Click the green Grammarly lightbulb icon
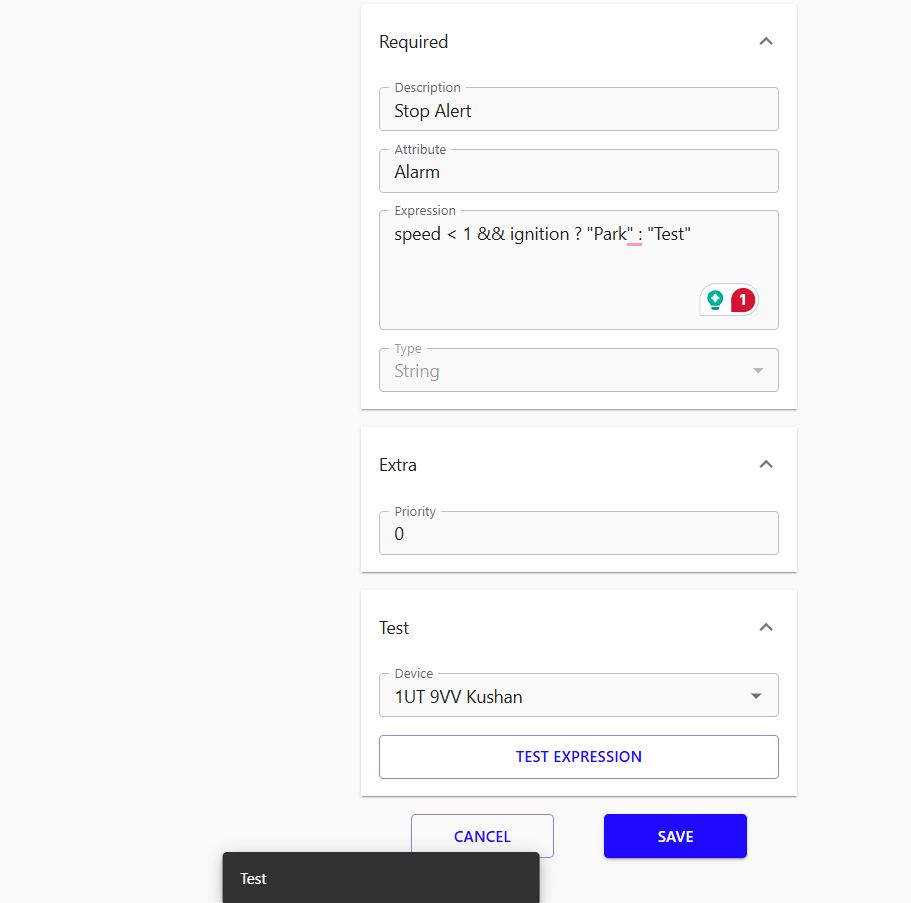 [715, 299]
